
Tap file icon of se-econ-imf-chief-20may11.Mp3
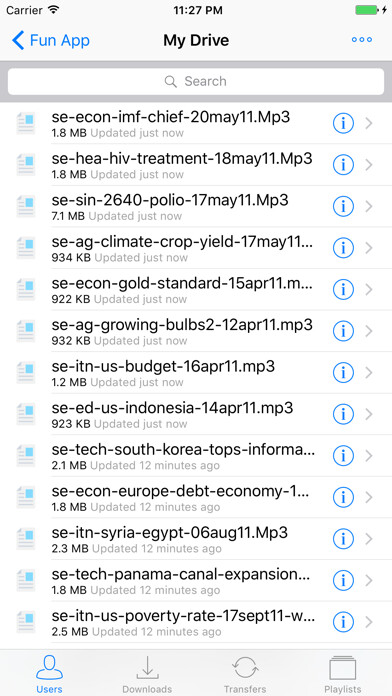26,123
